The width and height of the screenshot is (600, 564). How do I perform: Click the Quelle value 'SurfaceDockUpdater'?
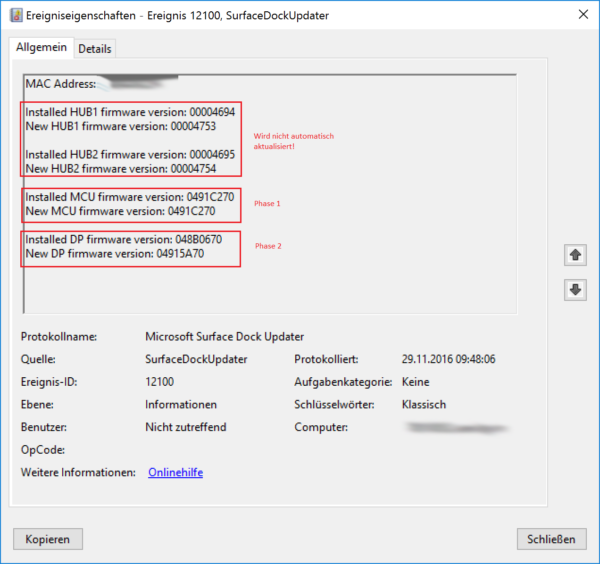click(x=196, y=359)
